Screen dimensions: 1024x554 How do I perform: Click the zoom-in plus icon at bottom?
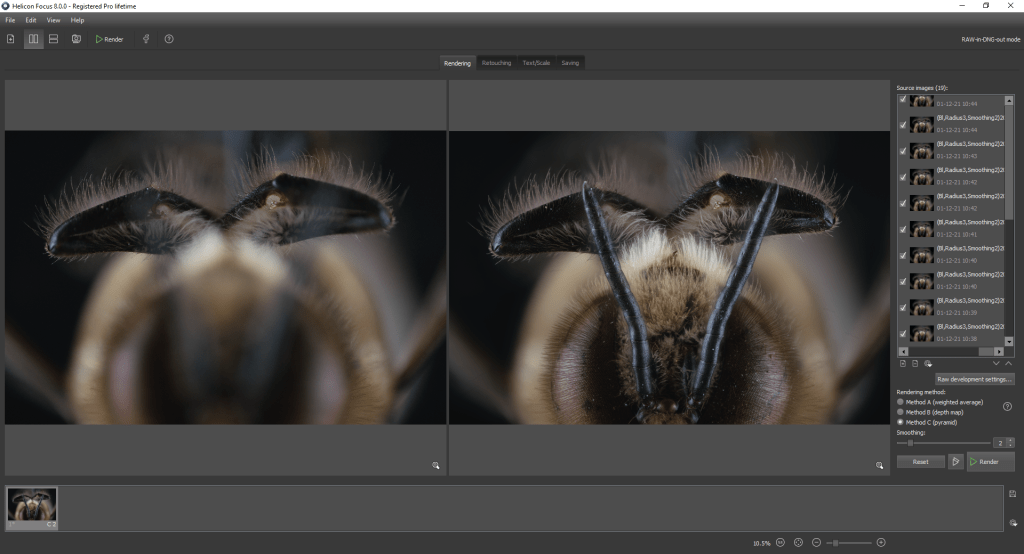881,542
